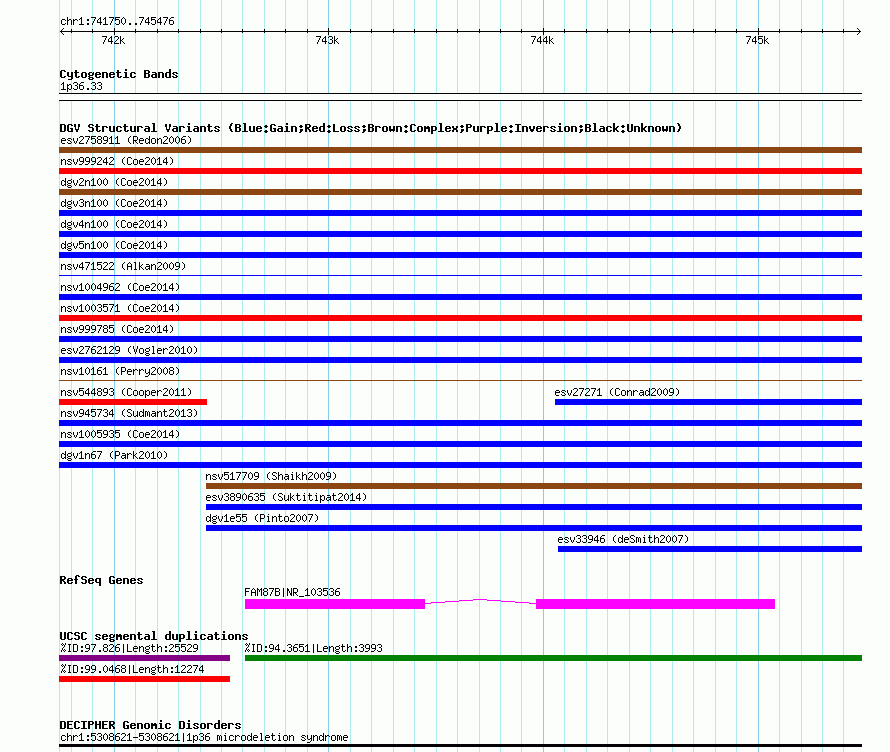Click the FAM87B|NR_103536 gene label

coord(292,593)
